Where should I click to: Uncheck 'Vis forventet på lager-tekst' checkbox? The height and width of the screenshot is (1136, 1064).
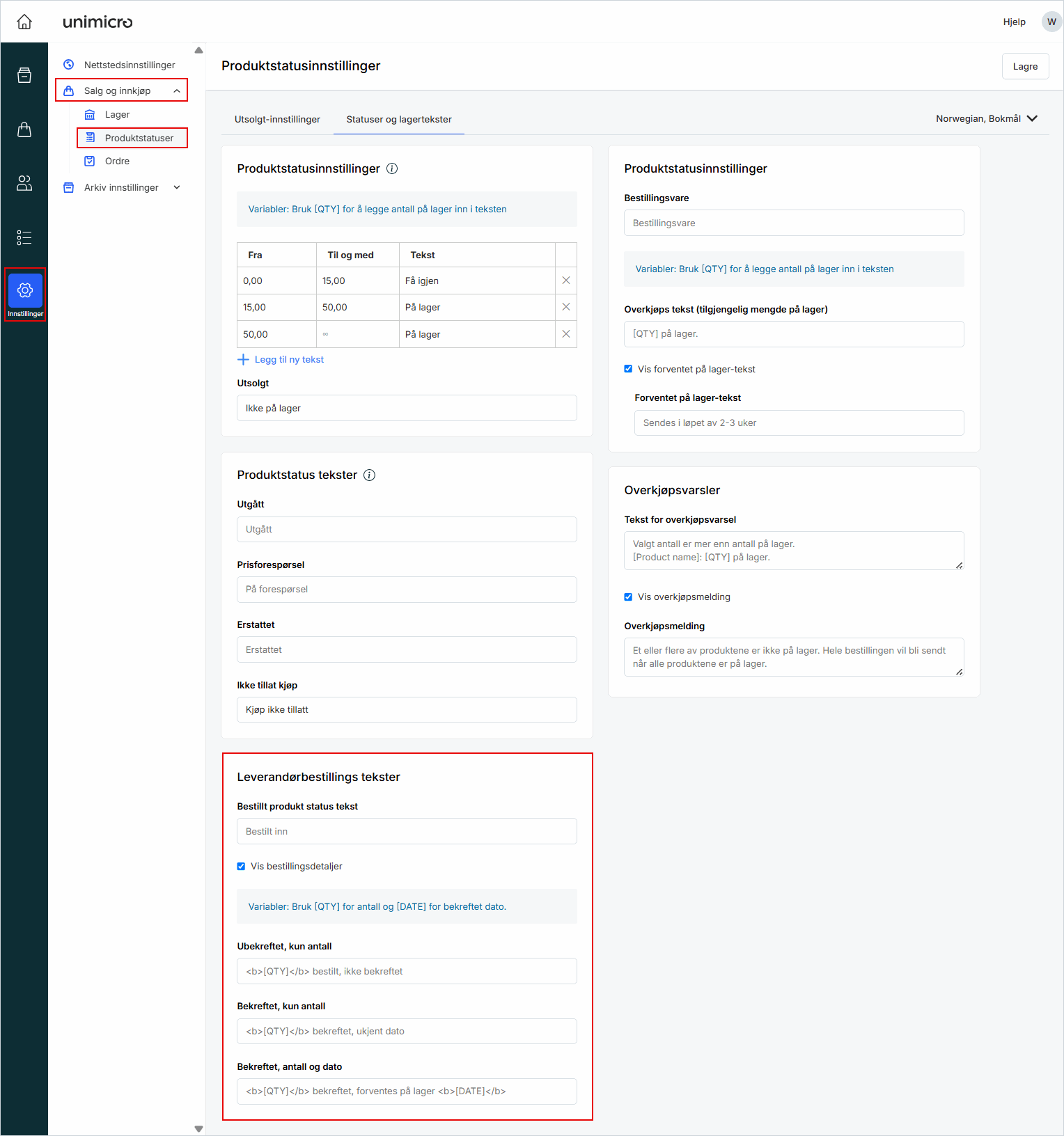[628, 369]
